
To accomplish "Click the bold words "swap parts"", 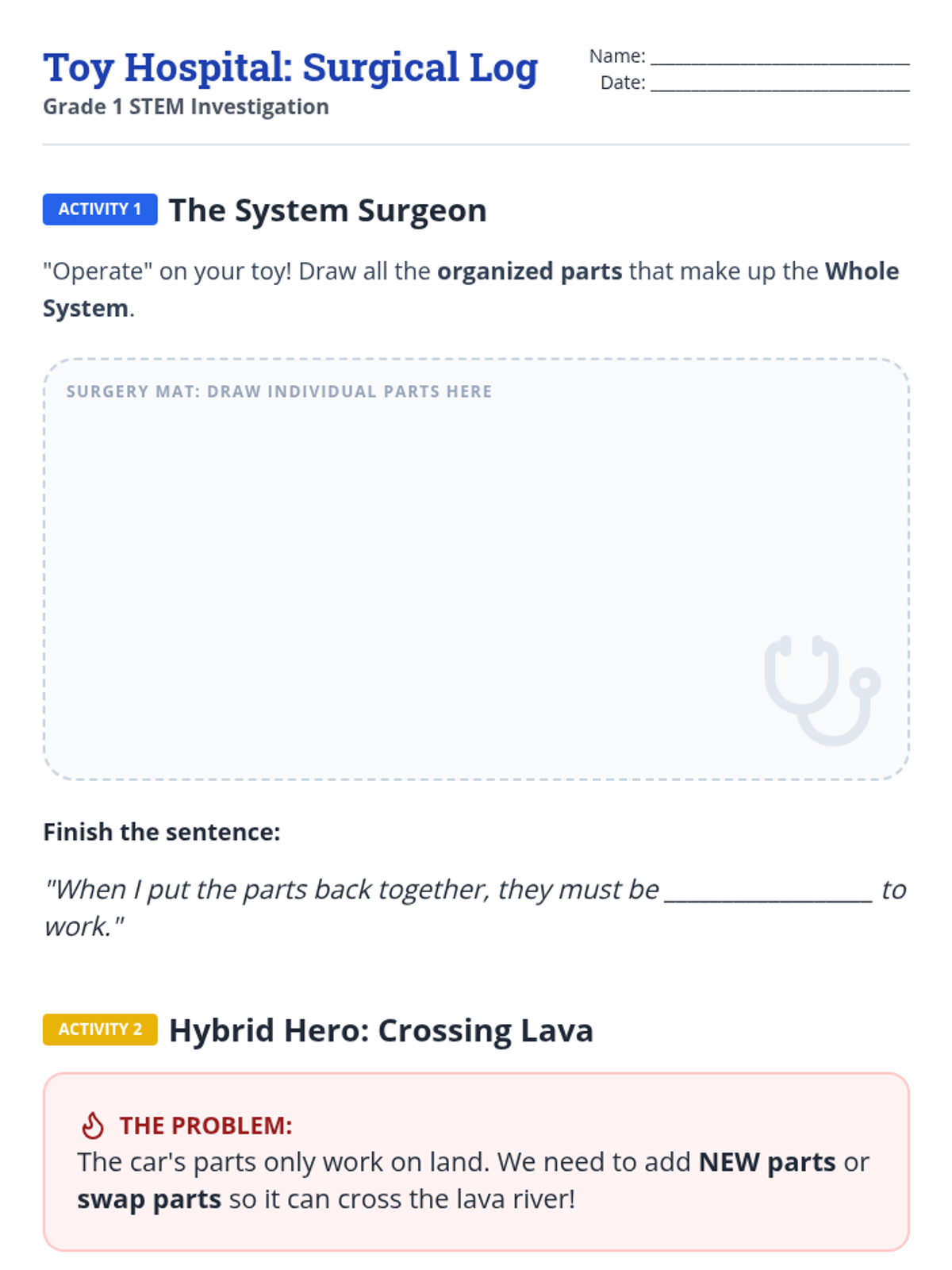I will pyautogui.click(x=149, y=1199).
